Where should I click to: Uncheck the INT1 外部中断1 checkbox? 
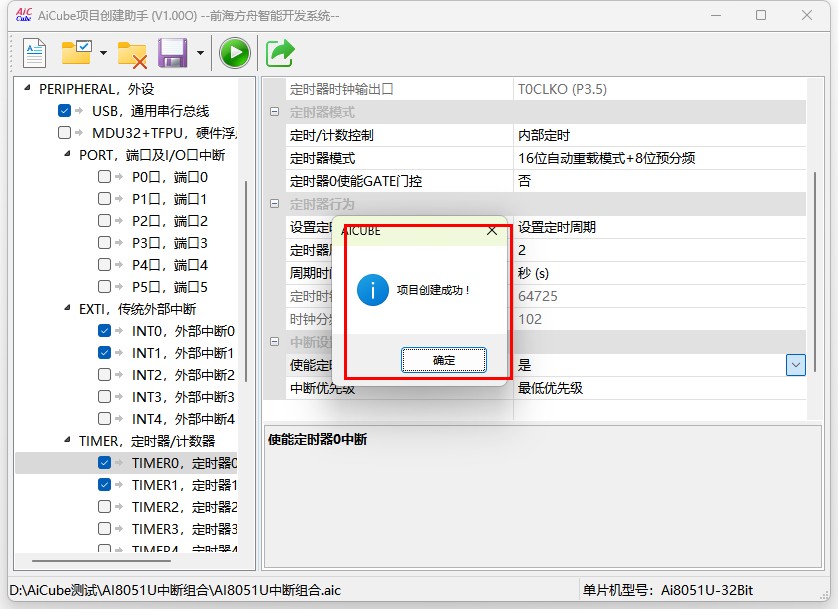tap(104, 353)
